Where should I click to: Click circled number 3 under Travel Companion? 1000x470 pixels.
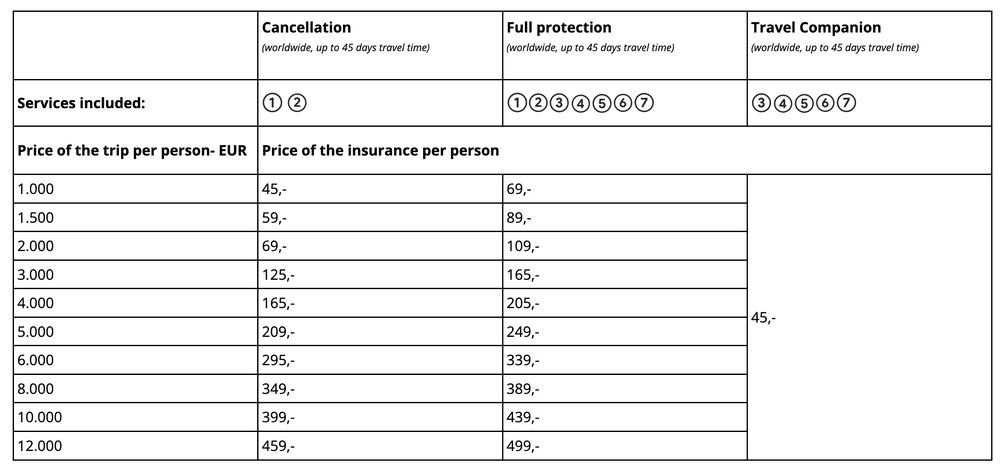click(x=760, y=102)
